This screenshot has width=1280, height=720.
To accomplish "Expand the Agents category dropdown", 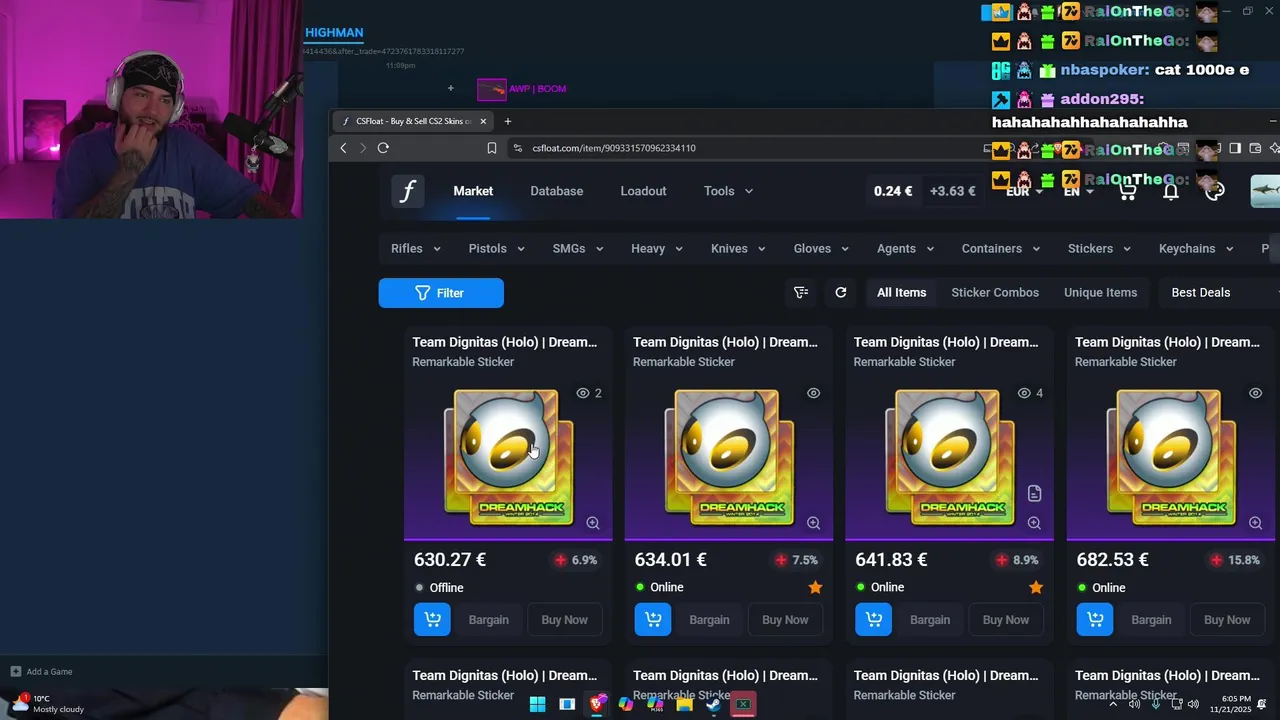I will point(905,248).
